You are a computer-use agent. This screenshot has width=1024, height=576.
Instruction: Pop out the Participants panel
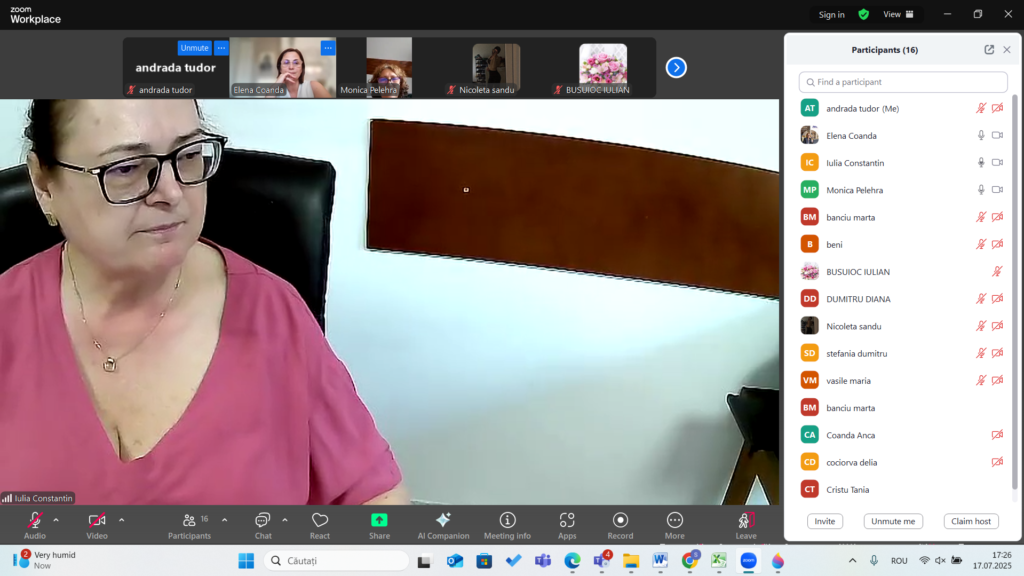pos(989,50)
